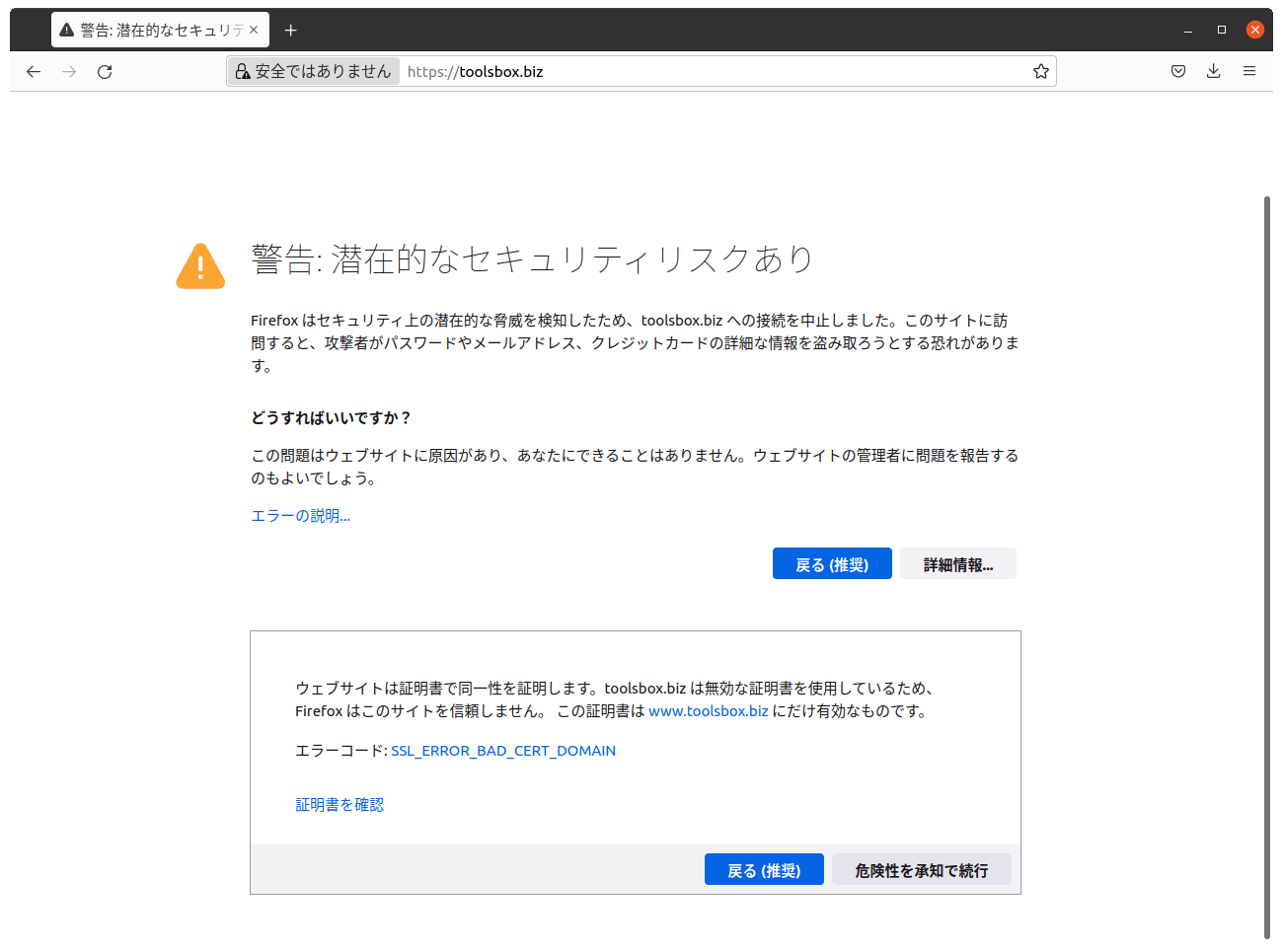
Task: Click the insecure lock icon in address bar
Action: click(x=243, y=71)
